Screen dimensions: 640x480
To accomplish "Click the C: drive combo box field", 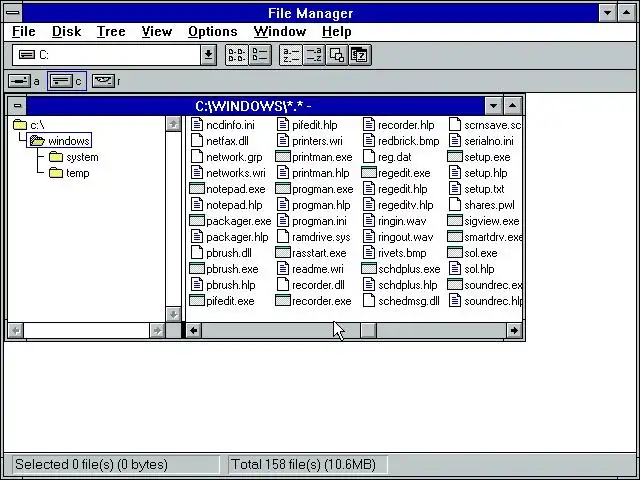I will click(x=107, y=55).
